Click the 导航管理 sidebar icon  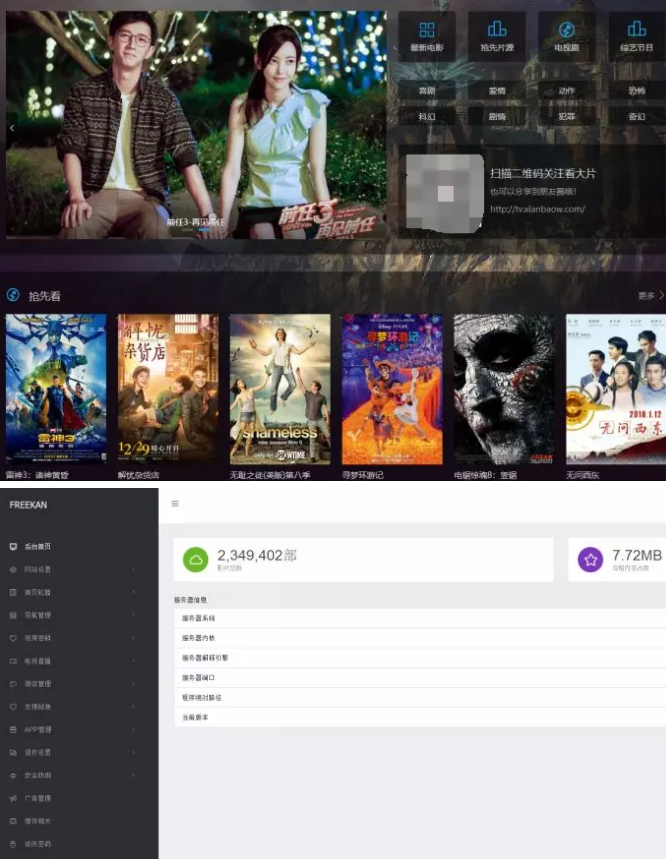pyautogui.click(x=13, y=615)
